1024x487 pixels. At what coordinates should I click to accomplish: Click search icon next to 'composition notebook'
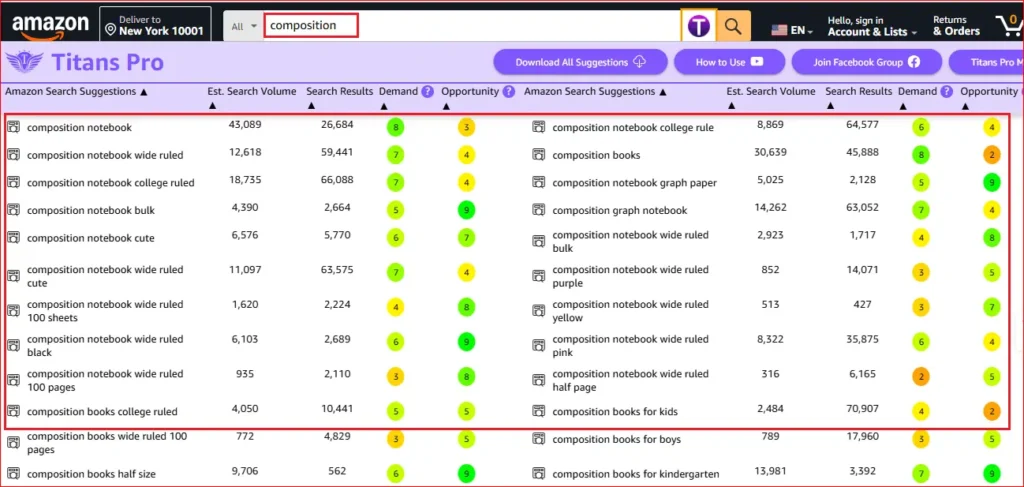pyautogui.click(x=14, y=127)
